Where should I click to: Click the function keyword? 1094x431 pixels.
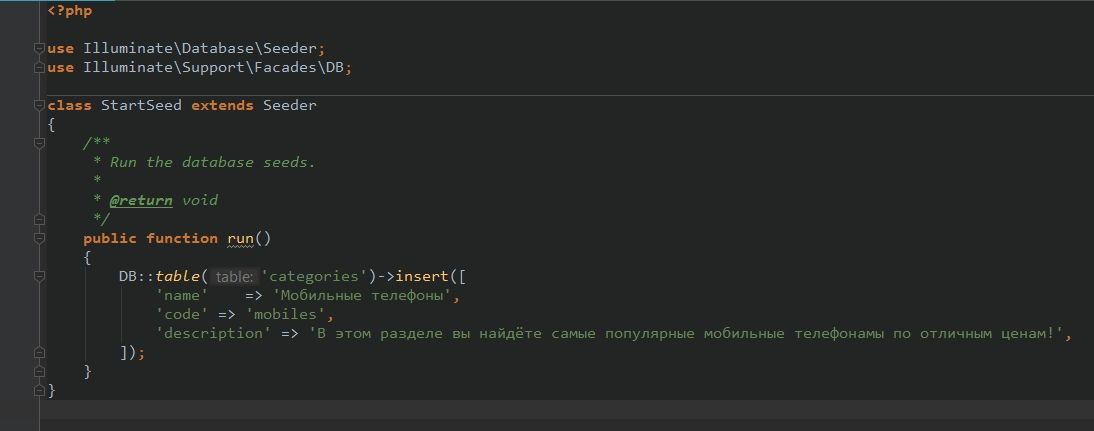coord(182,239)
